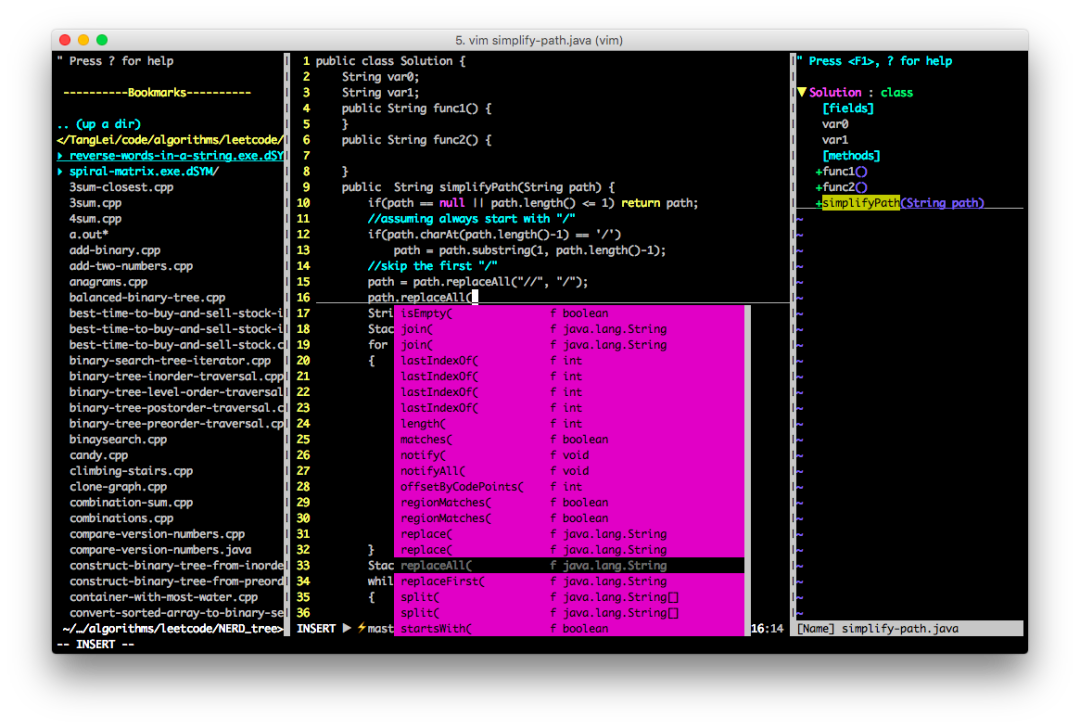
Task: Click the green zoom window button
Action: [x=101, y=40]
